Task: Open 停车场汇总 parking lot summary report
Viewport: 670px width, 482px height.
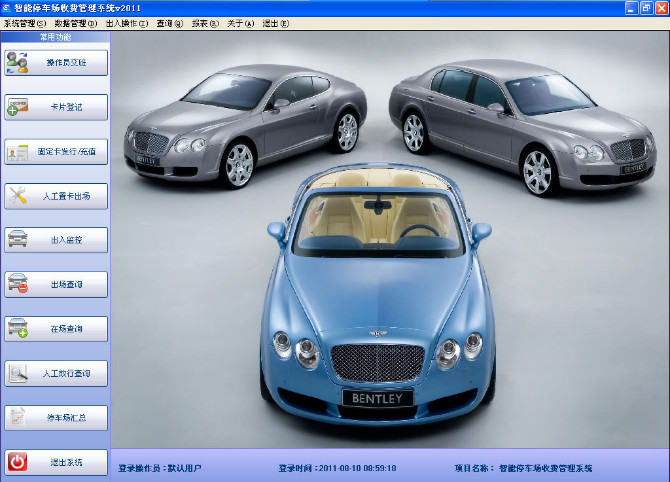Action: (56, 418)
